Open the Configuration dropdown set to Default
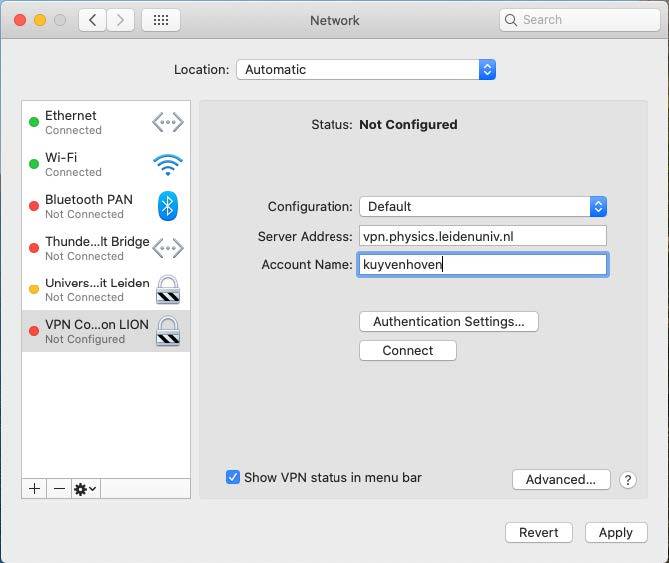 483,206
